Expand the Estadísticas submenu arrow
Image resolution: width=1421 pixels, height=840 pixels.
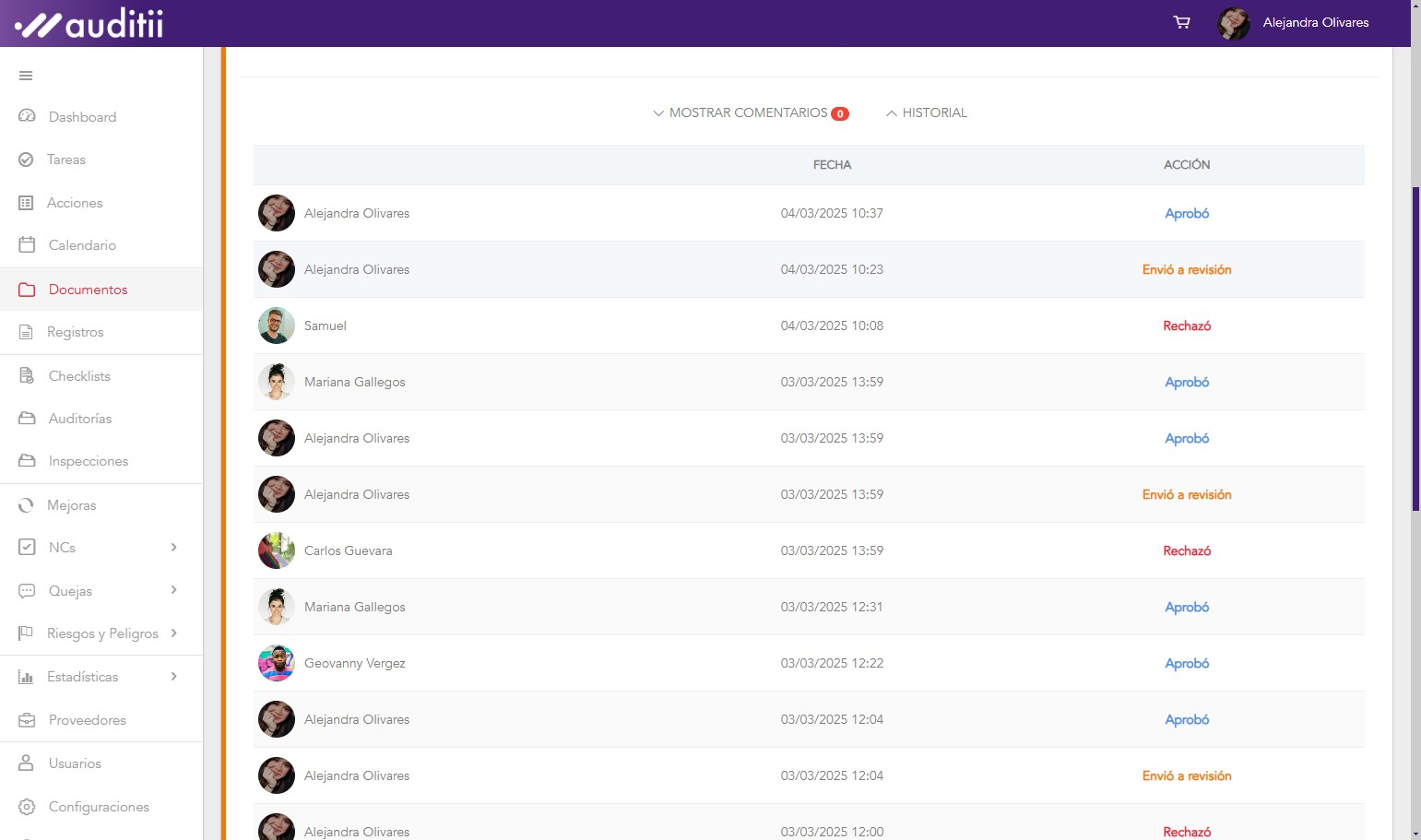(173, 677)
